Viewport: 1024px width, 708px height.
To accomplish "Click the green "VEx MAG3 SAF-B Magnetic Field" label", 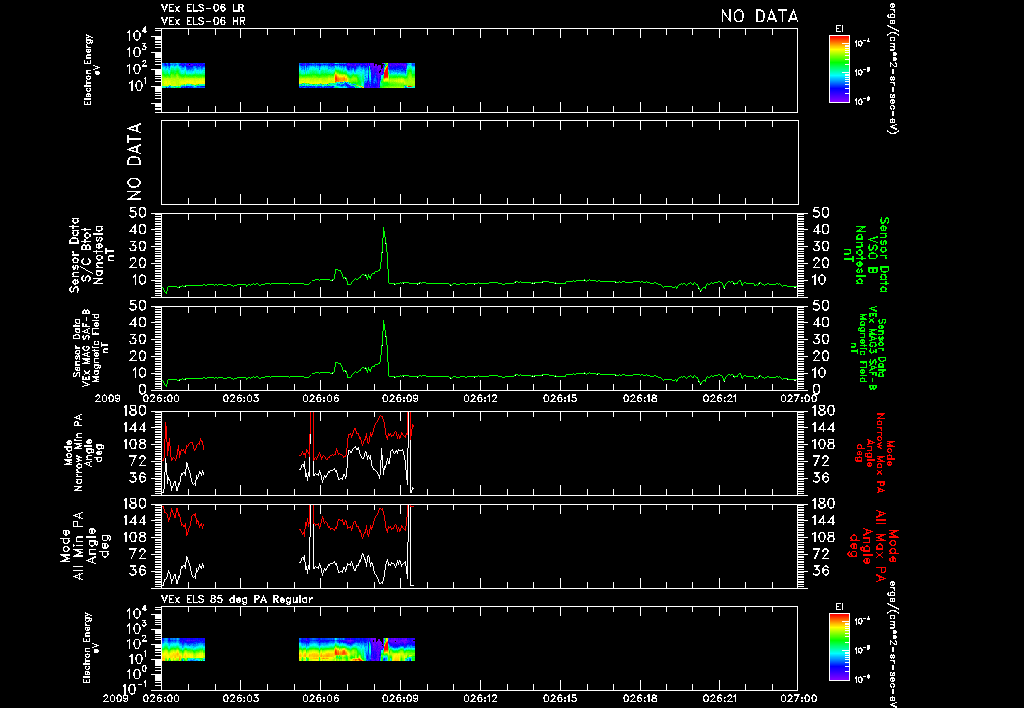I will [x=869, y=349].
